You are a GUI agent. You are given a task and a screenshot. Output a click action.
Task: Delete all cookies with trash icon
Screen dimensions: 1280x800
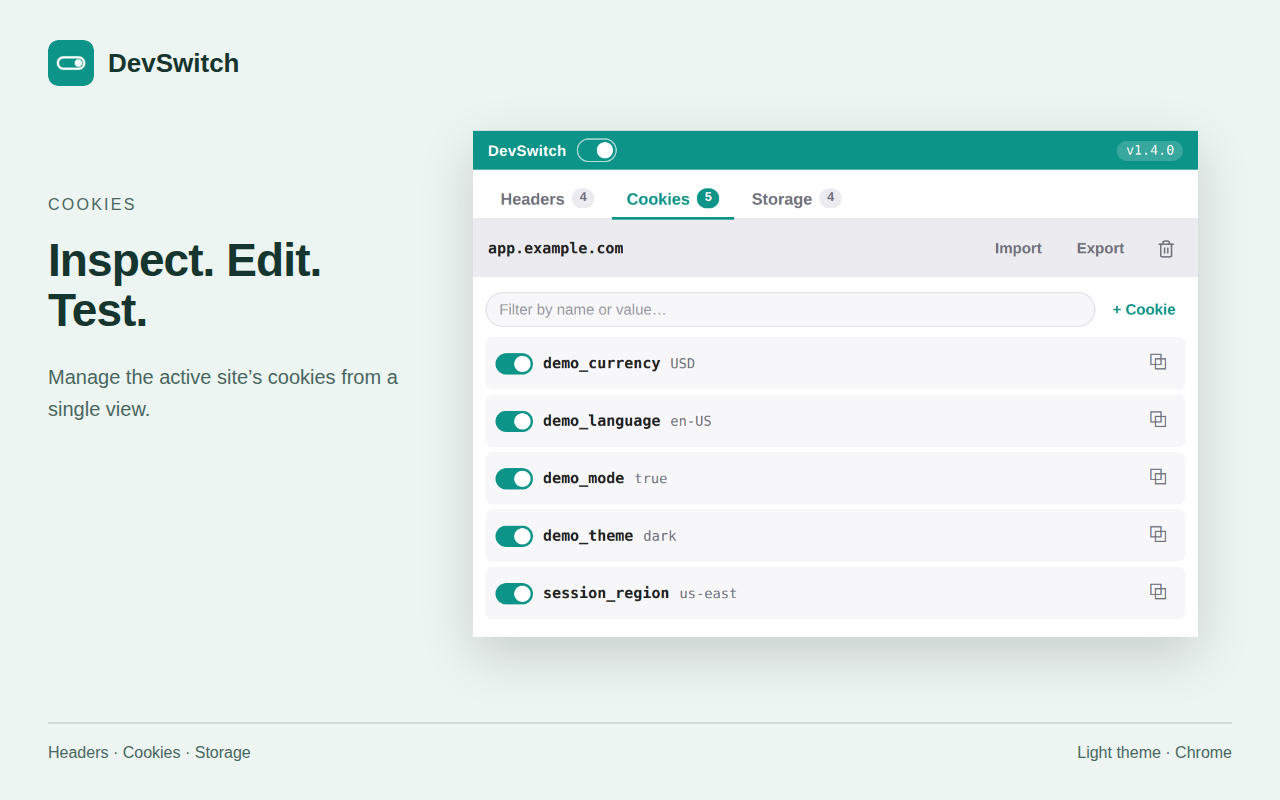(x=1166, y=248)
